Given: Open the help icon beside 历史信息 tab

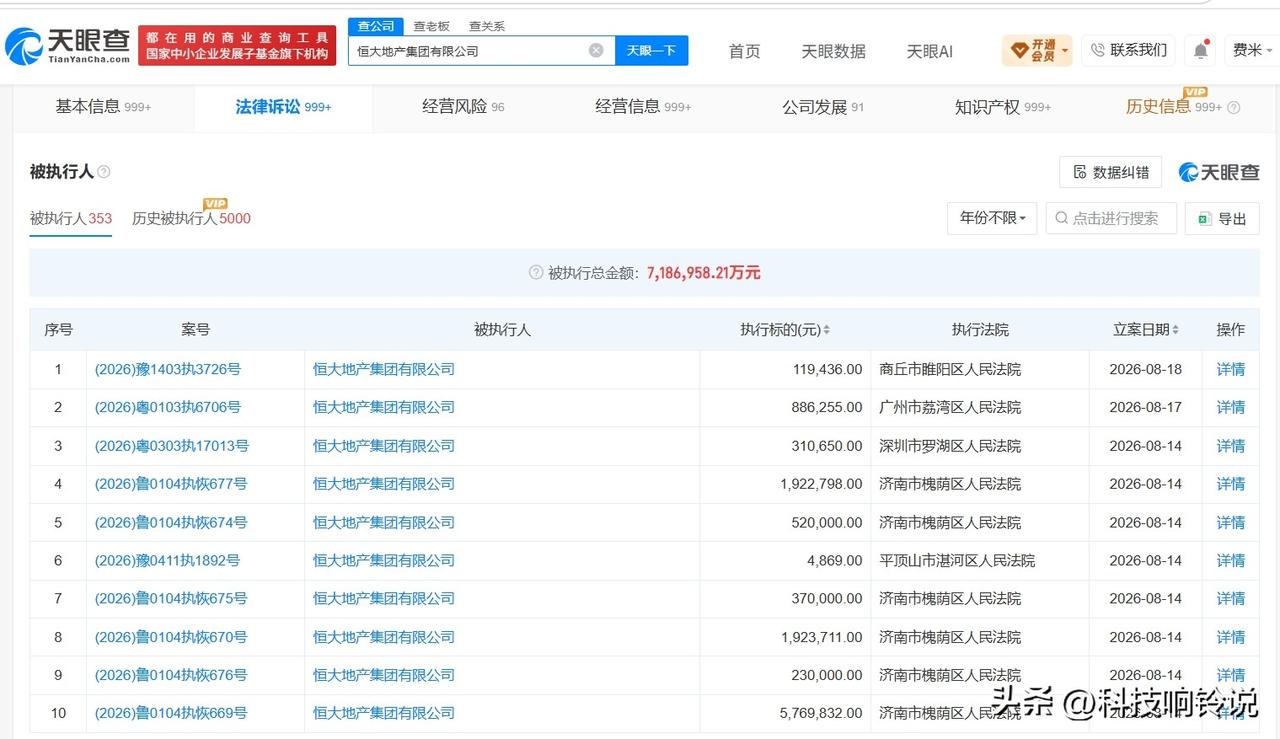Looking at the screenshot, I should click(1233, 107).
